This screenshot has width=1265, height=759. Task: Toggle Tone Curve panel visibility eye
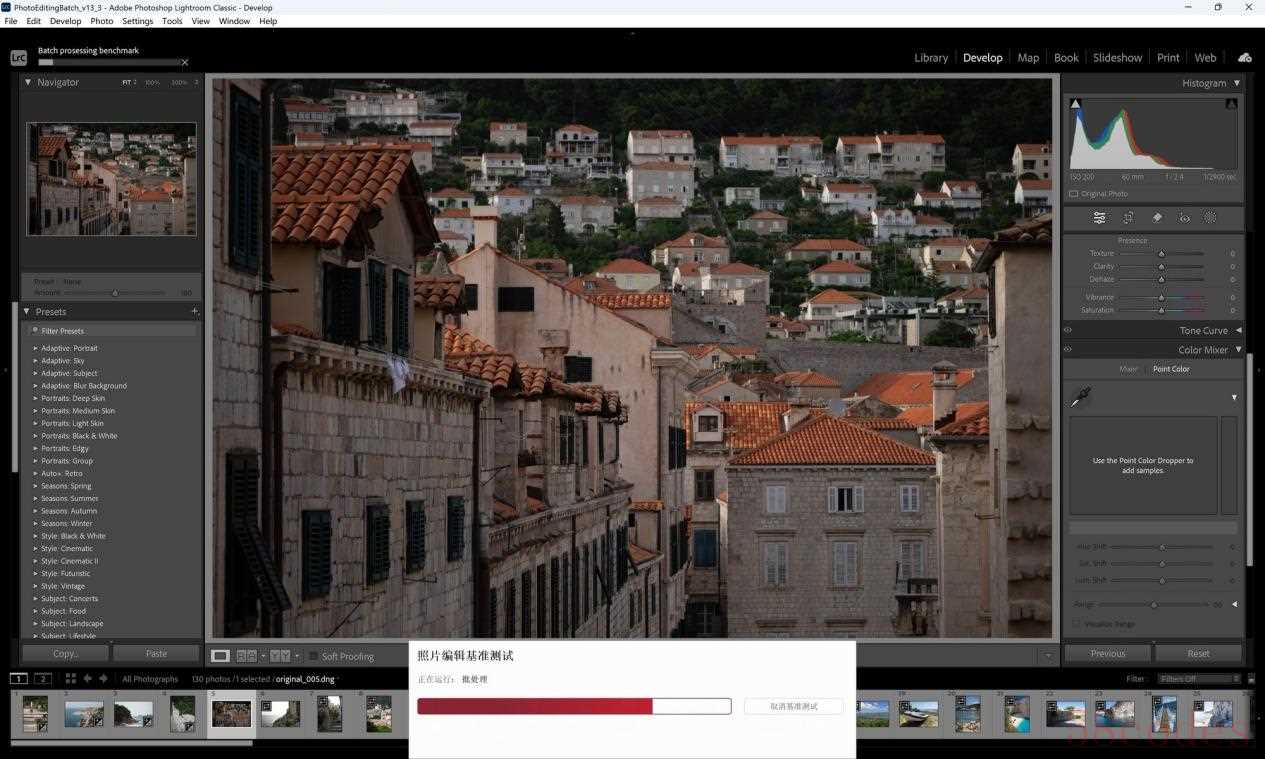[x=1068, y=330]
